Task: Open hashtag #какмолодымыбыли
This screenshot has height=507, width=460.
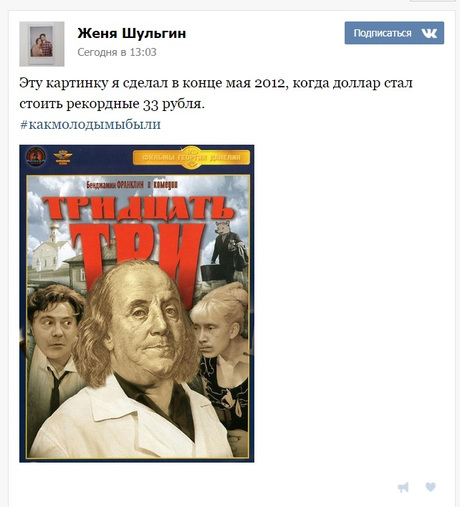Action: (x=90, y=124)
